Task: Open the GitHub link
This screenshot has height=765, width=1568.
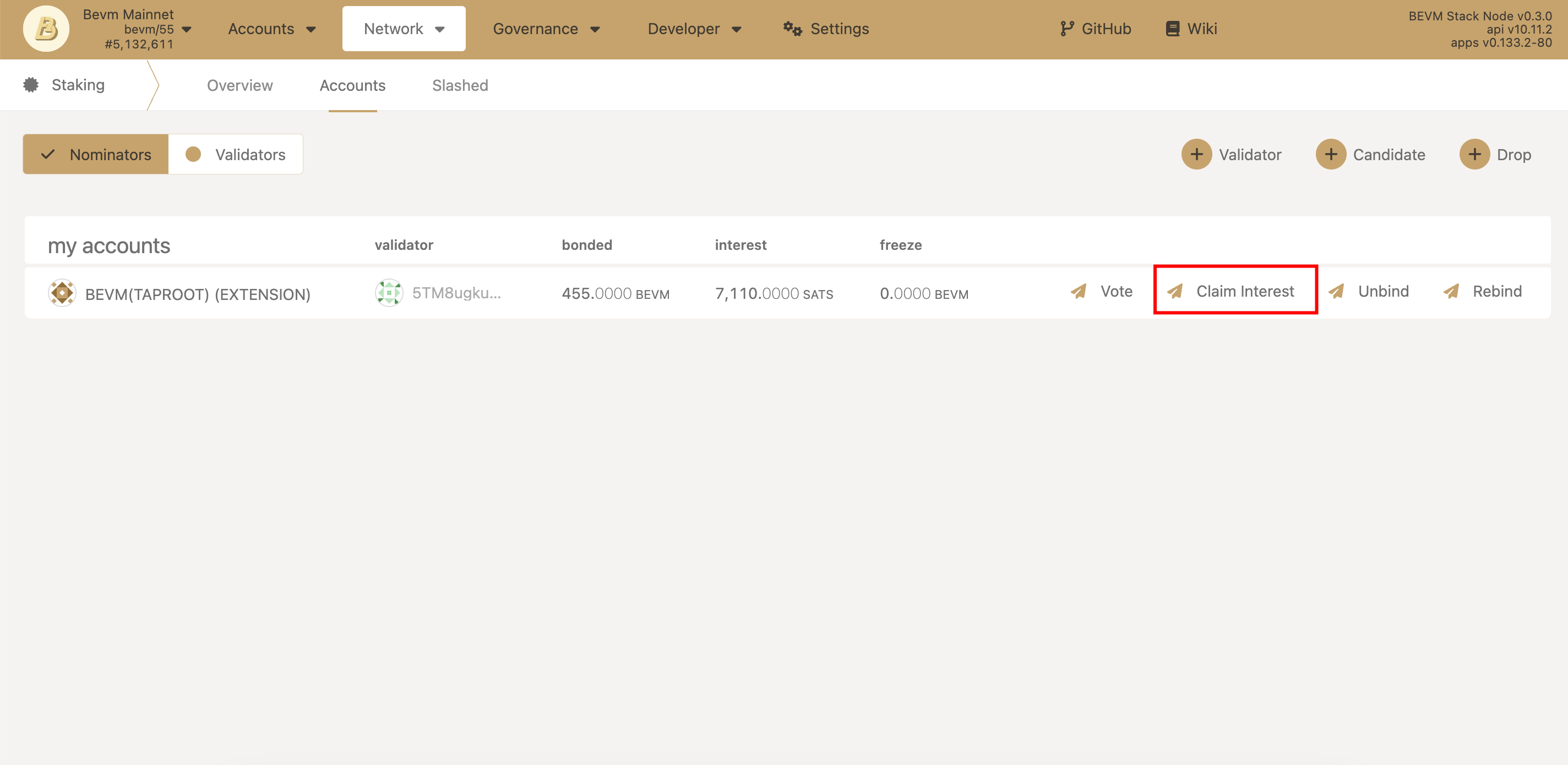Action: click(x=1095, y=29)
